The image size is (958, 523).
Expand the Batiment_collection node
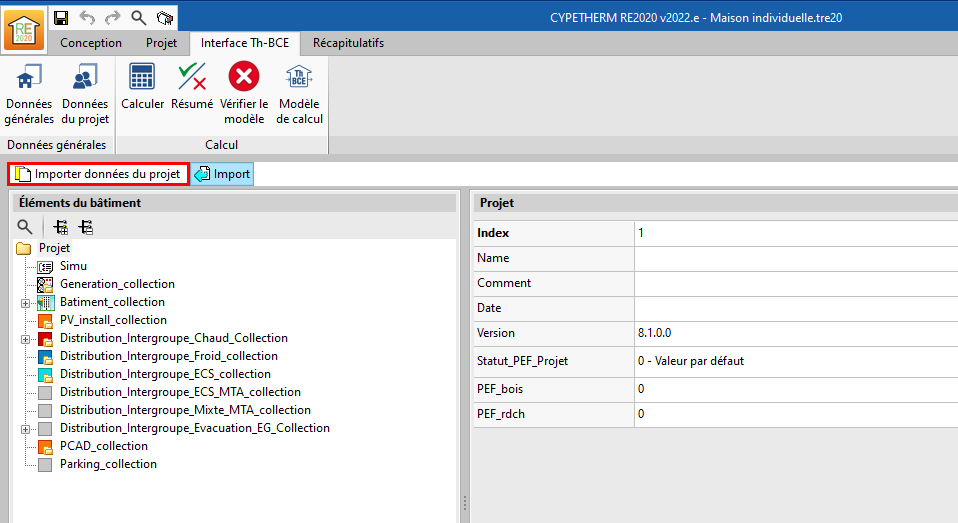point(25,302)
